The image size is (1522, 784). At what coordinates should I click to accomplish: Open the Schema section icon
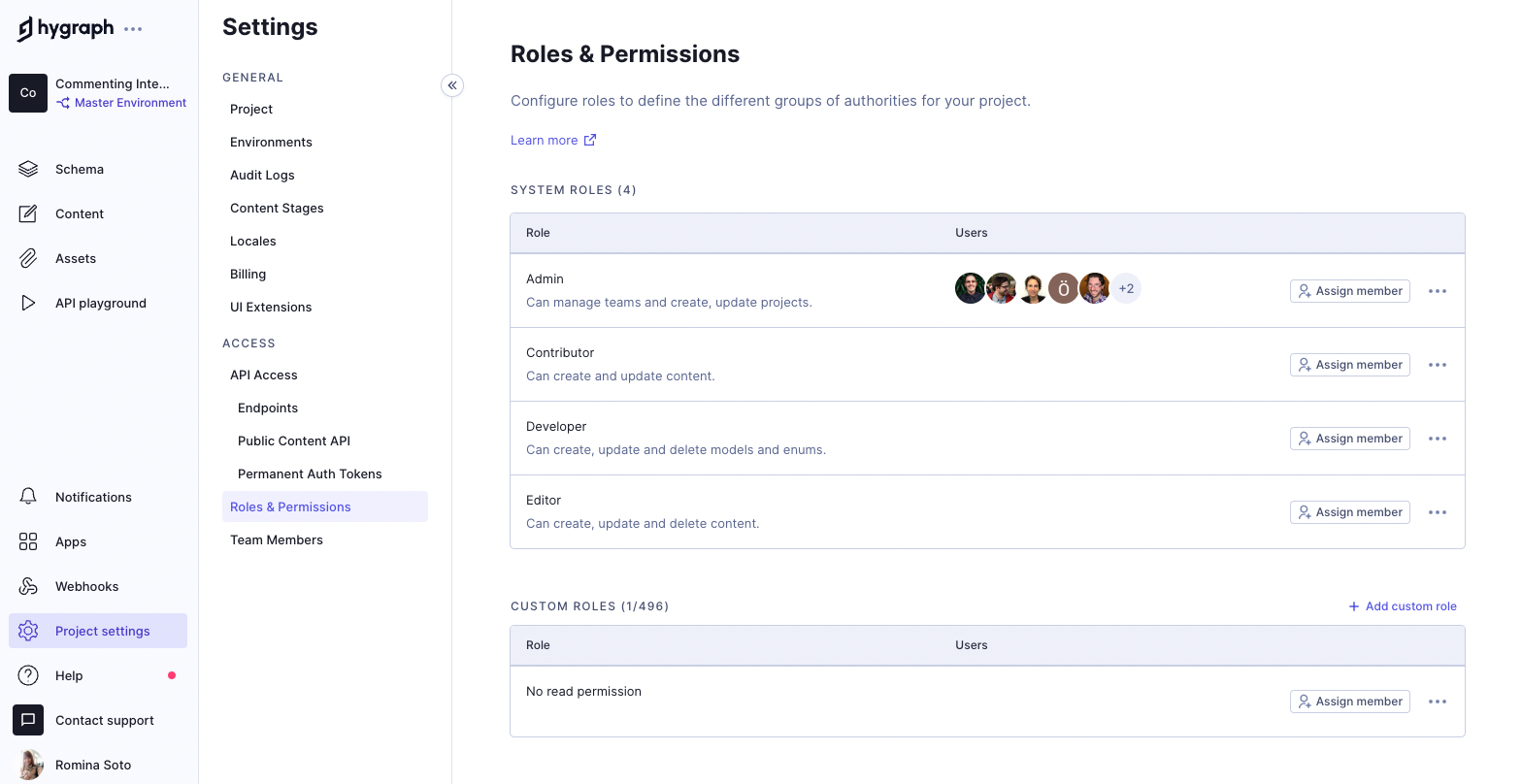(x=28, y=169)
